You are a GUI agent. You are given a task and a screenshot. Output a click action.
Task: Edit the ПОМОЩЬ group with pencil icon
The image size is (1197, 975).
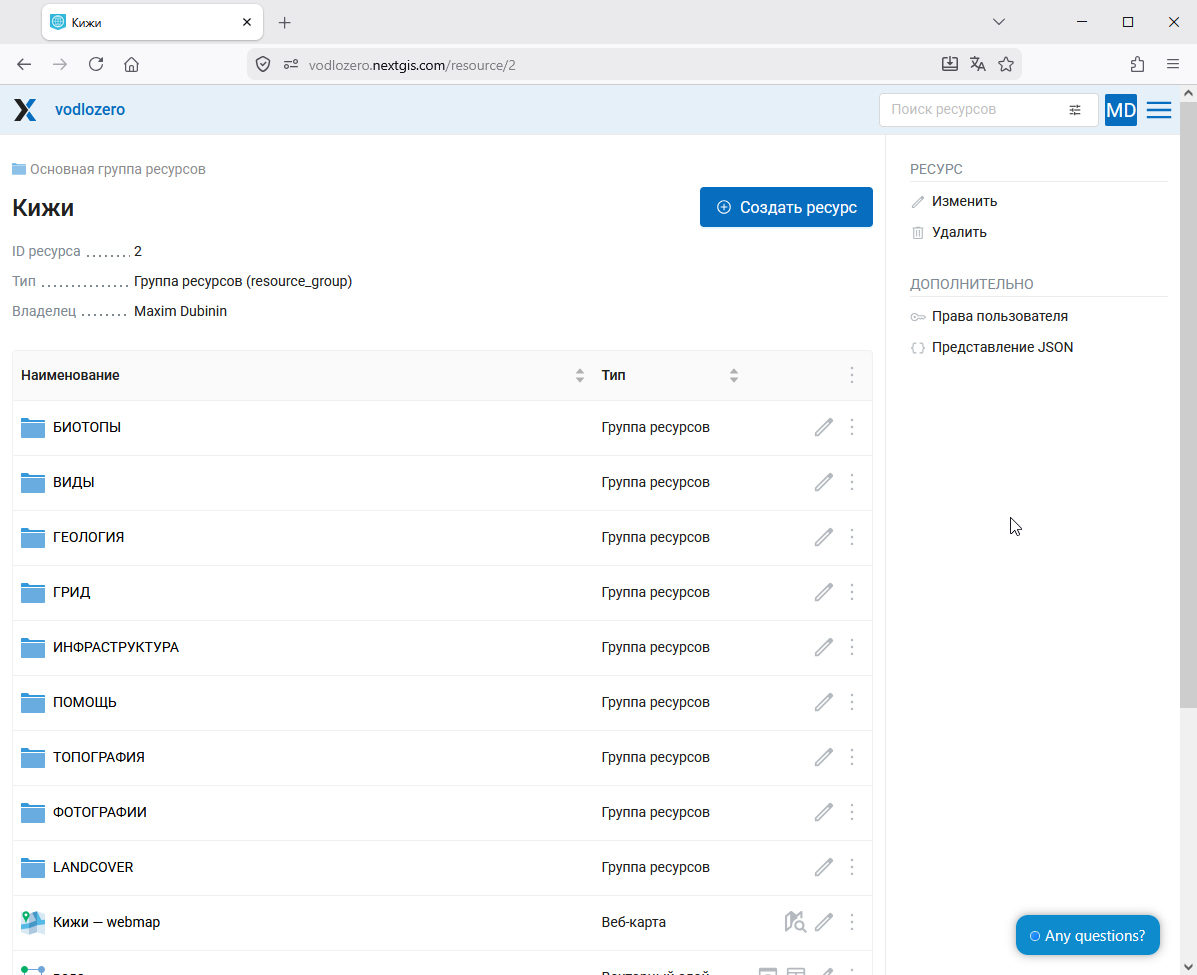823,702
